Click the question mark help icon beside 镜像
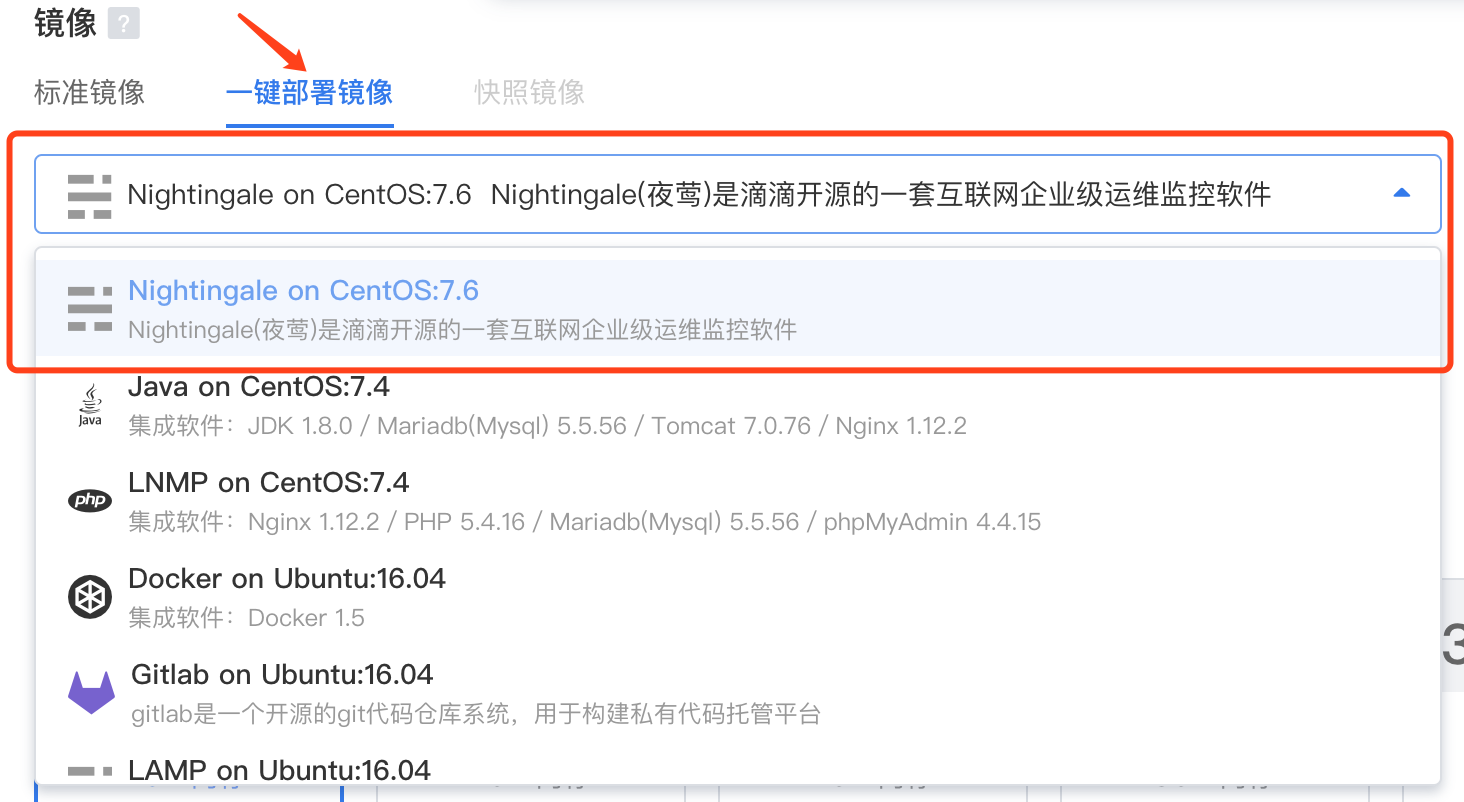This screenshot has height=802, width=1464. [x=123, y=23]
